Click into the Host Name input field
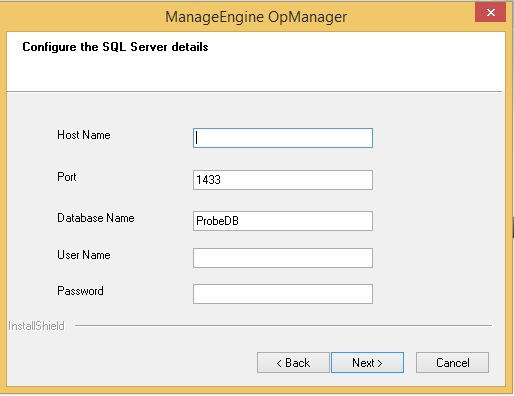Viewport: 514px width, 396px height. [x=283, y=138]
